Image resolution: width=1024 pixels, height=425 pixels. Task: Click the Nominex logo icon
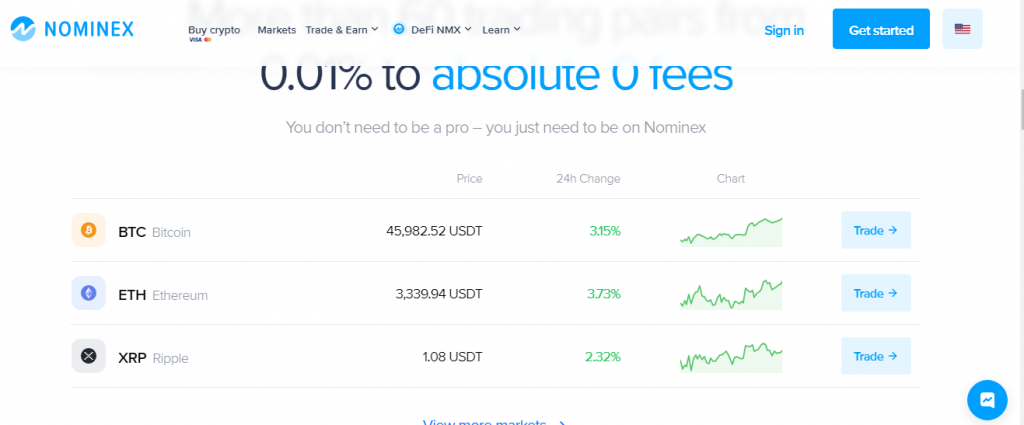24,29
